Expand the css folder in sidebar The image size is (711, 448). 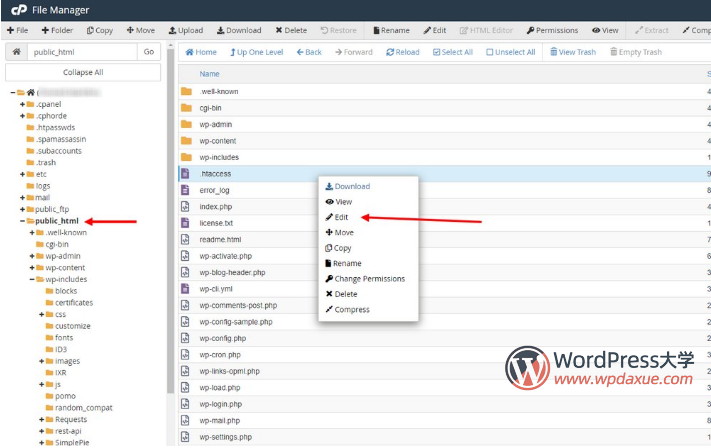42,314
